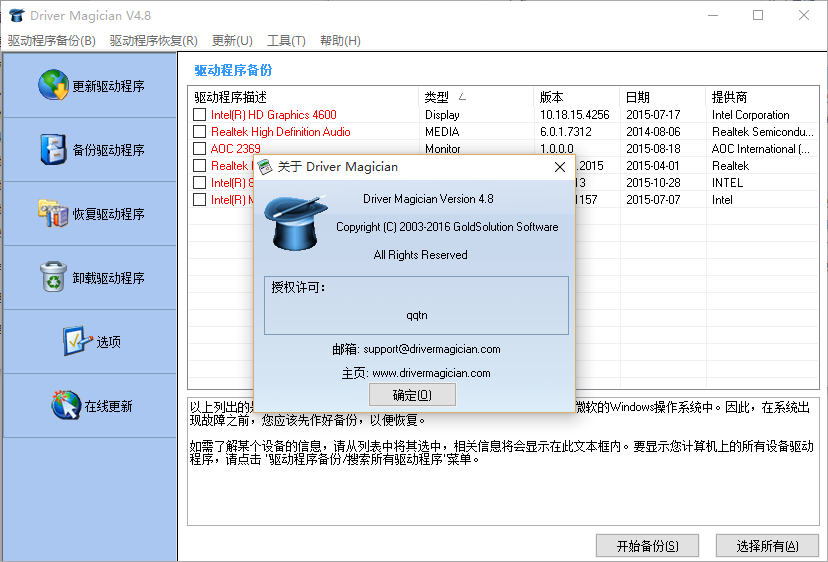Screen dimensions: 828x562
Task: Click the 在线更新 globe cursor icon
Action: (66, 406)
